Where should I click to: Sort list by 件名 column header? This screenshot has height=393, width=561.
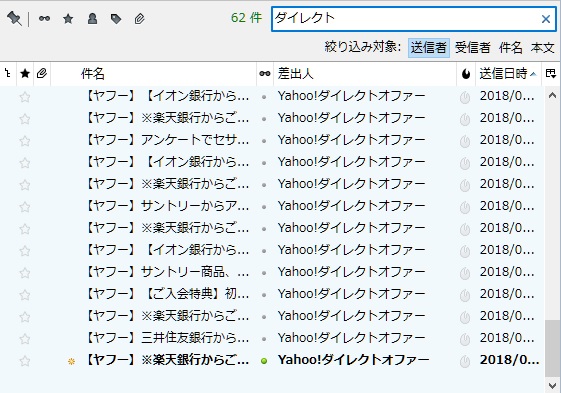coord(153,74)
